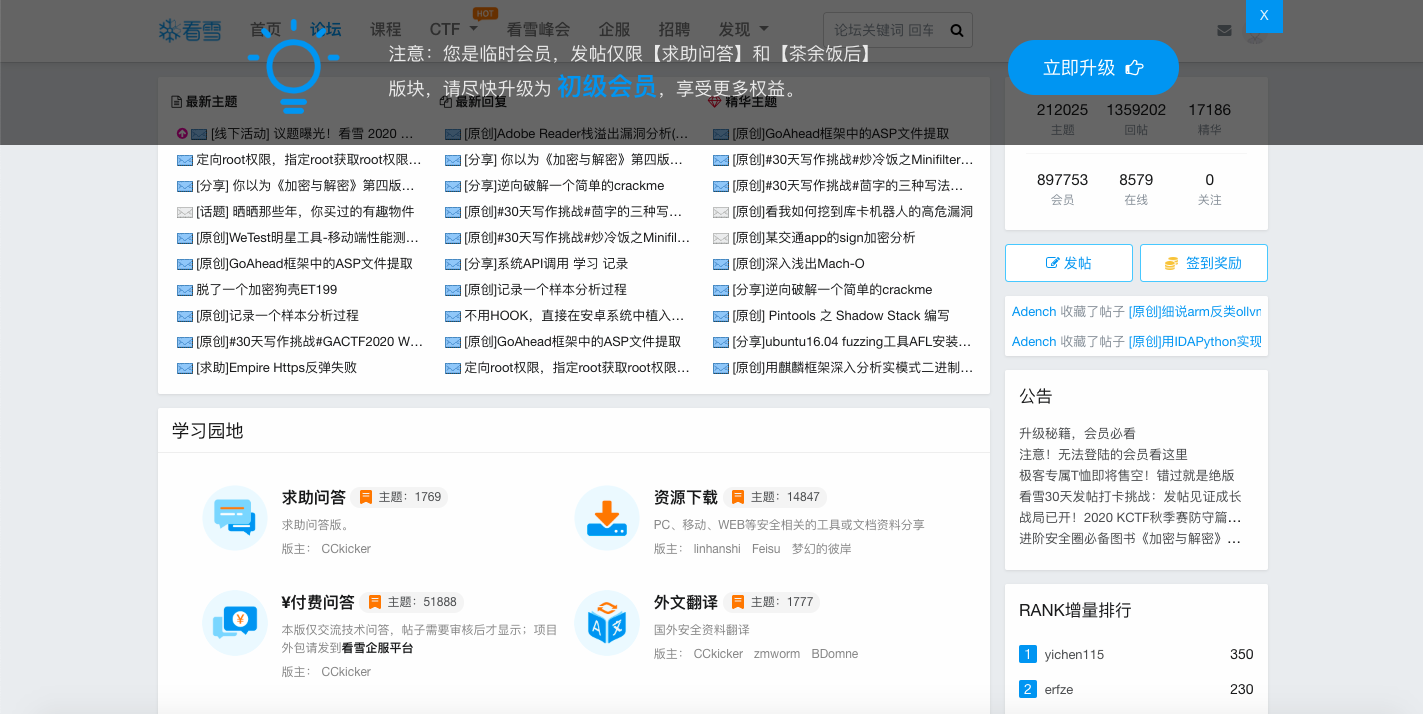This screenshot has width=1423, height=714.
Task: Click orange bookmark icon beside 主题：1769
Action: 366,497
